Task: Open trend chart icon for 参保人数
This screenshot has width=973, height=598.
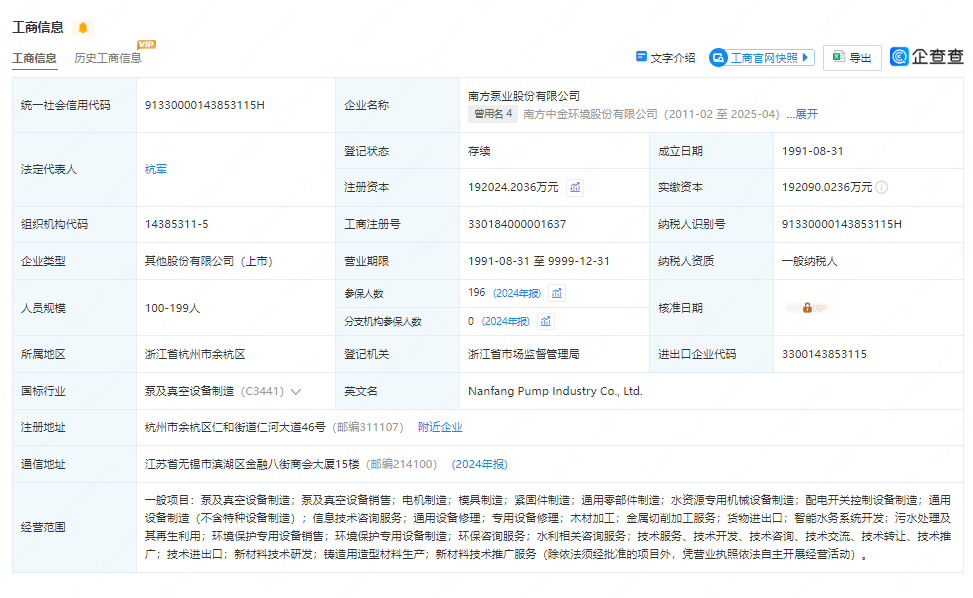Action: point(557,293)
